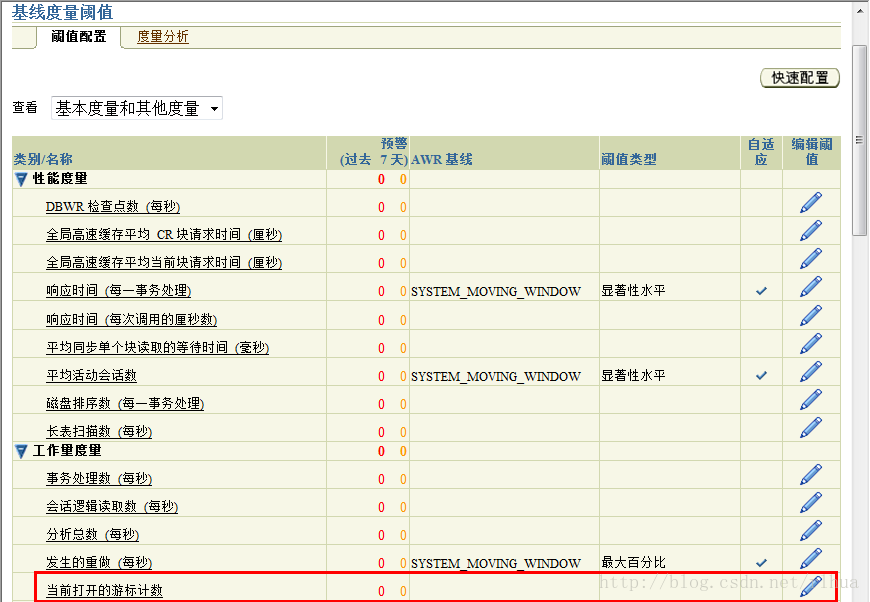Click SYSTEM_MOVING_WINDOW in 响应时间 (每一事务处理) row
This screenshot has width=870, height=602.
coord(495,291)
